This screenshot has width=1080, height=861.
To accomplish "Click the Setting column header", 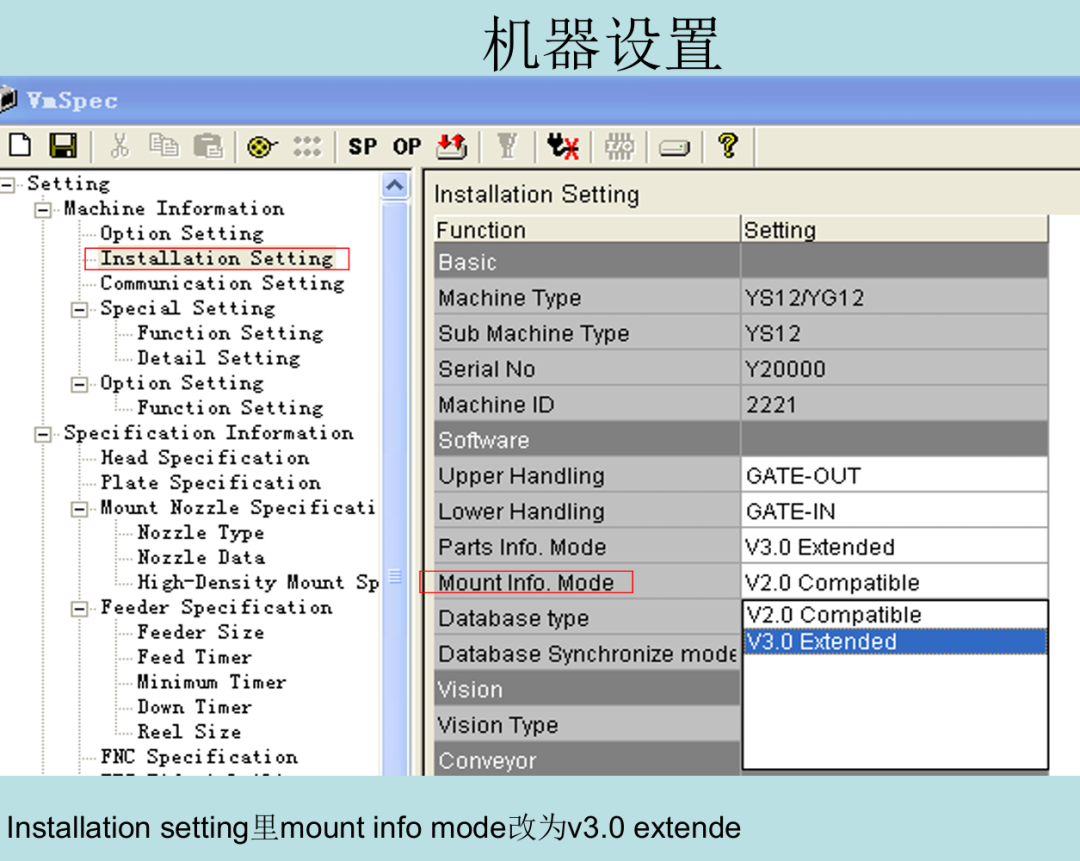I will (x=895, y=229).
